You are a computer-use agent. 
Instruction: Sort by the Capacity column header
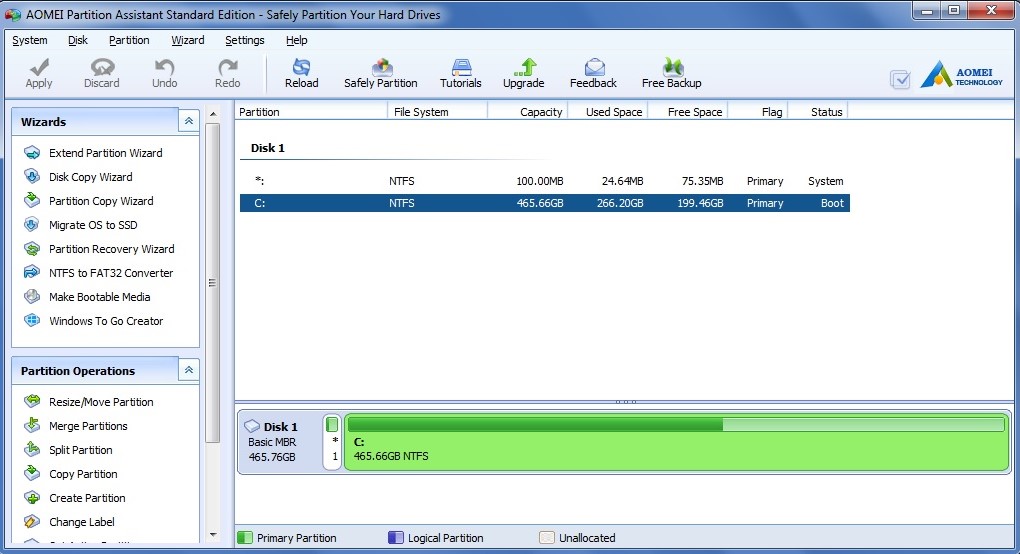pyautogui.click(x=528, y=112)
